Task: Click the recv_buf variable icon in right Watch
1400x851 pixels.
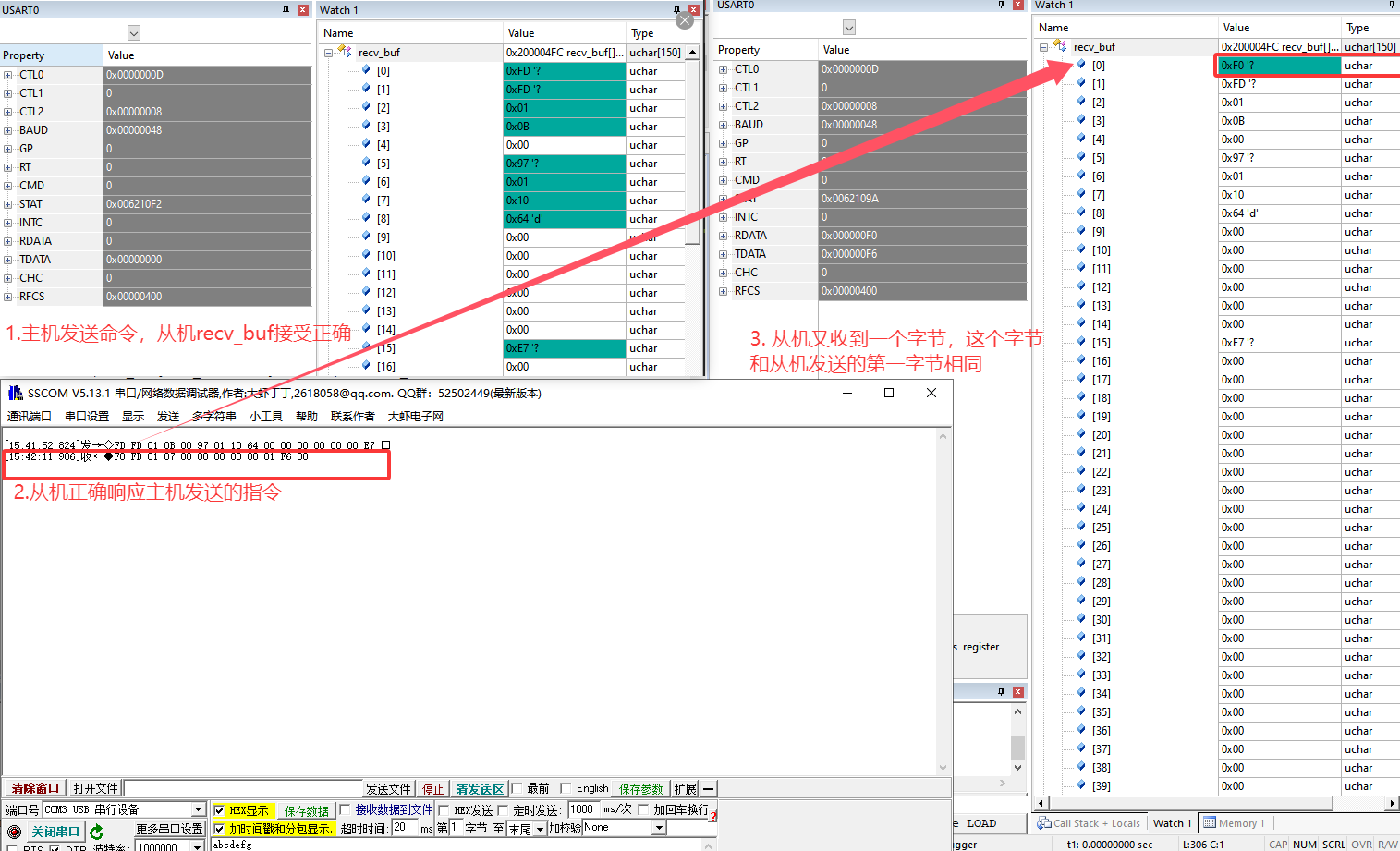Action: pyautogui.click(x=1060, y=46)
